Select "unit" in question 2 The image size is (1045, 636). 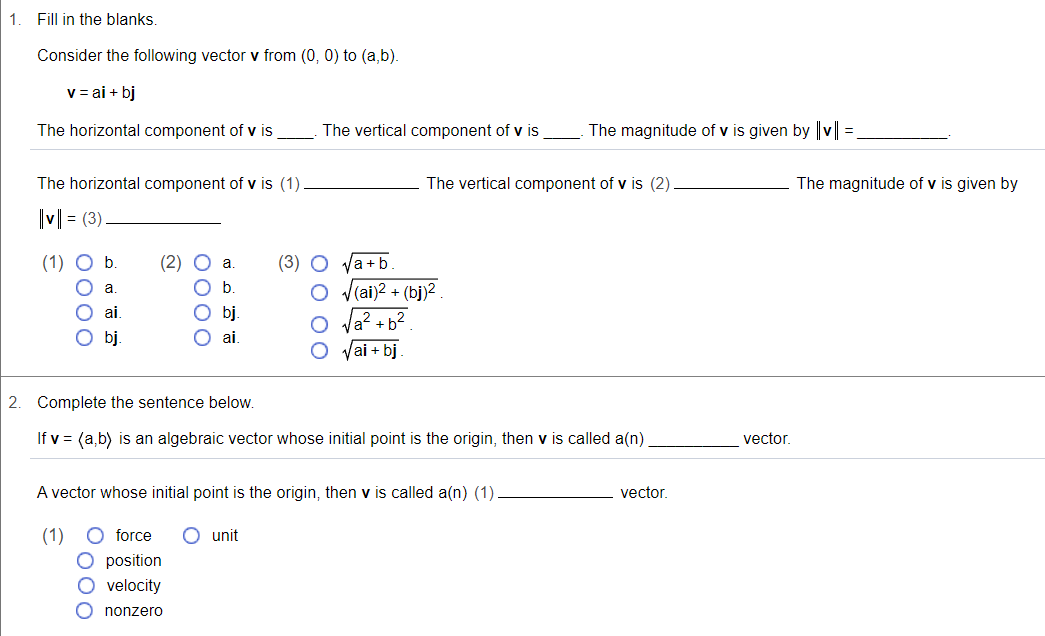[190, 535]
